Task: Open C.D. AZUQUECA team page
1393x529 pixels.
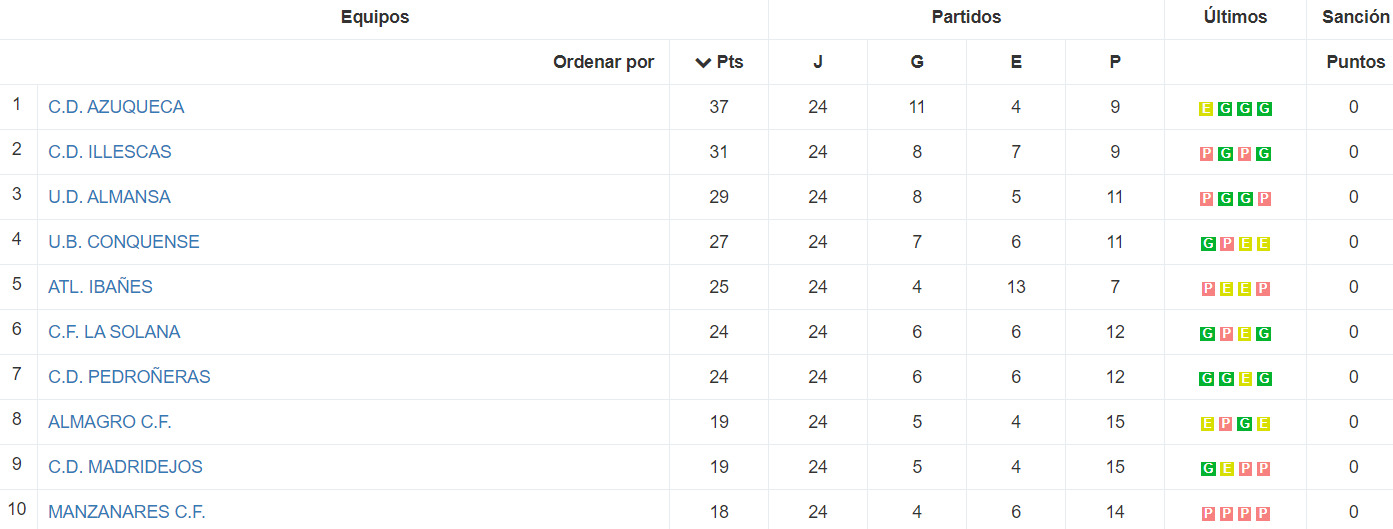Action: pyautogui.click(x=116, y=107)
